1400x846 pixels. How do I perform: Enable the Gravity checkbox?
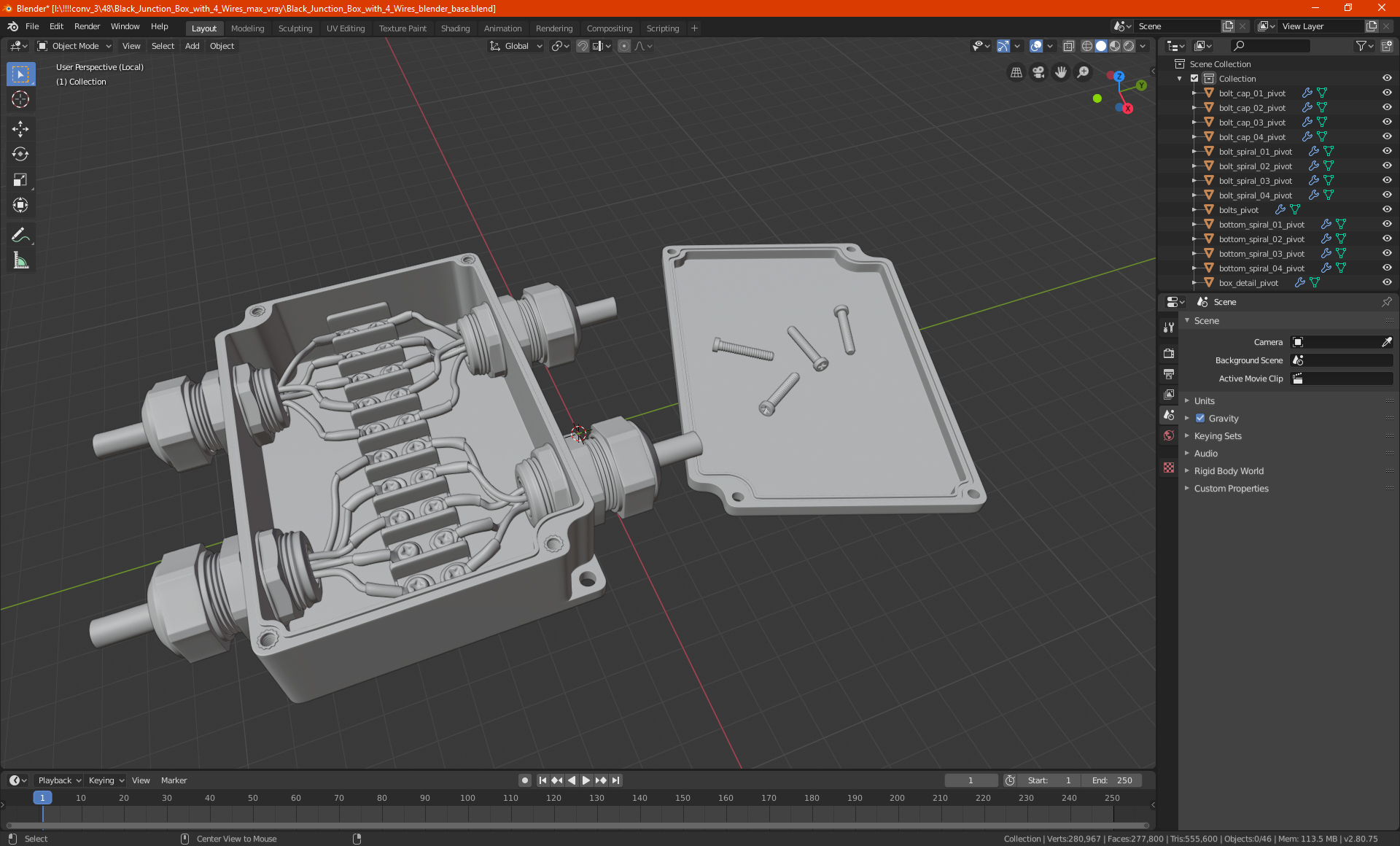pos(1200,419)
